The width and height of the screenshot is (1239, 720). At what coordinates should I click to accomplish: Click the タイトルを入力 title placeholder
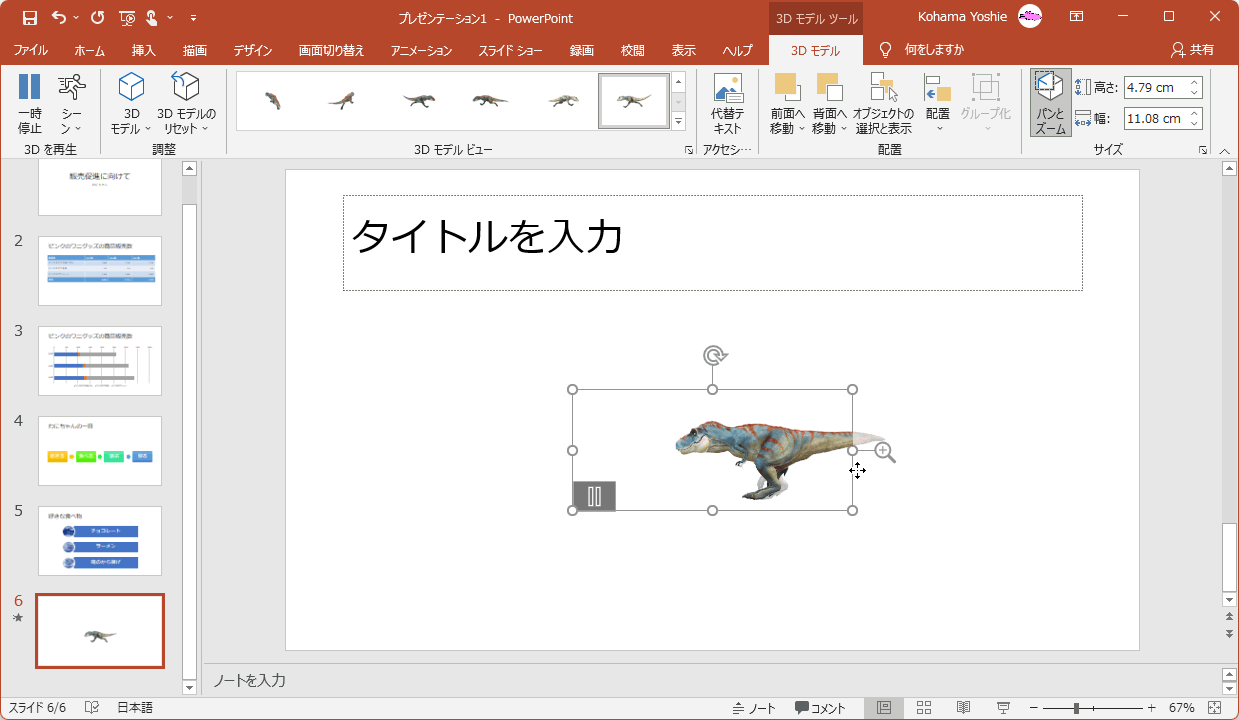[x=713, y=243]
